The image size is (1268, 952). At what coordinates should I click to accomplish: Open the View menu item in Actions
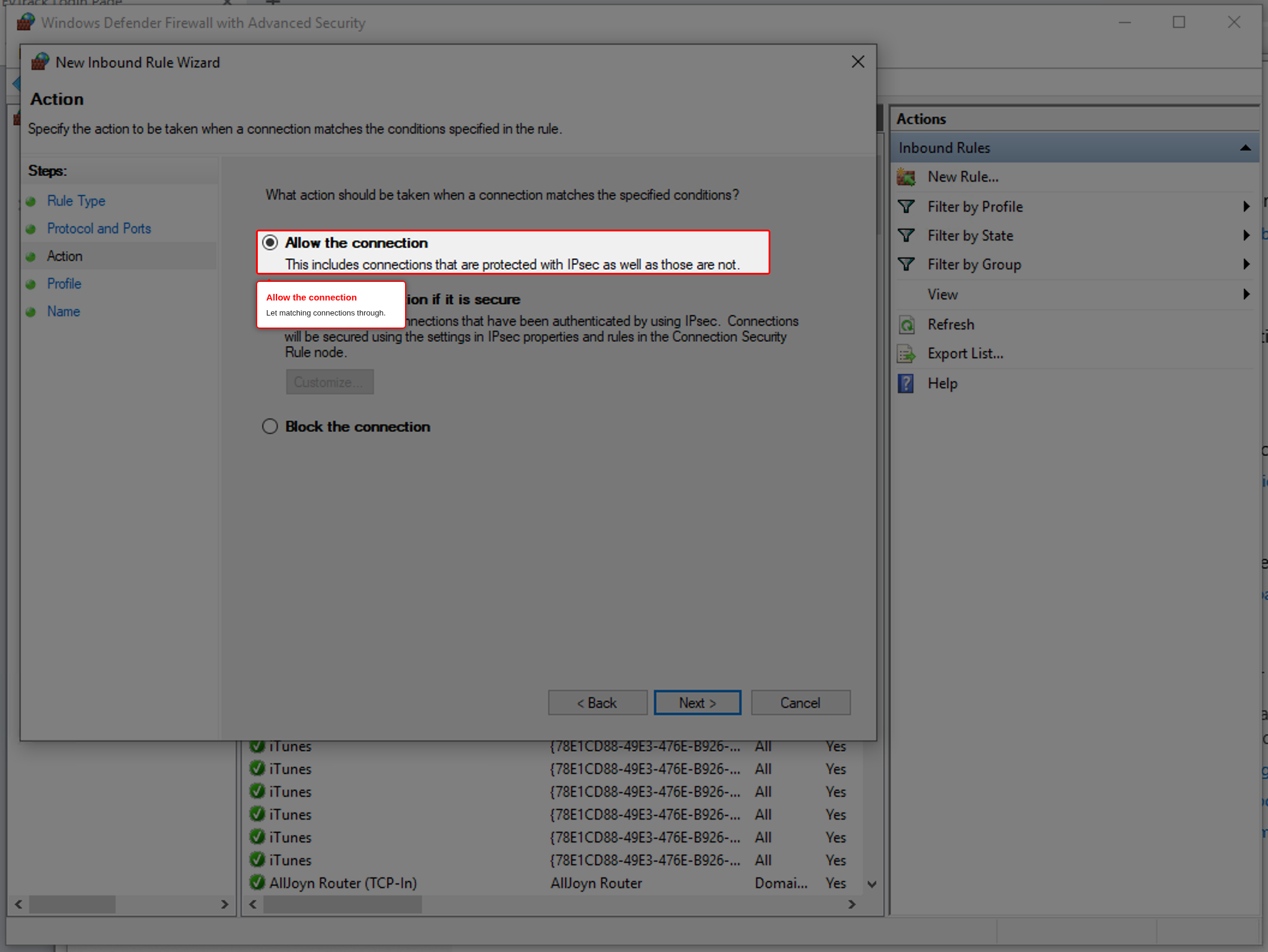click(x=942, y=294)
